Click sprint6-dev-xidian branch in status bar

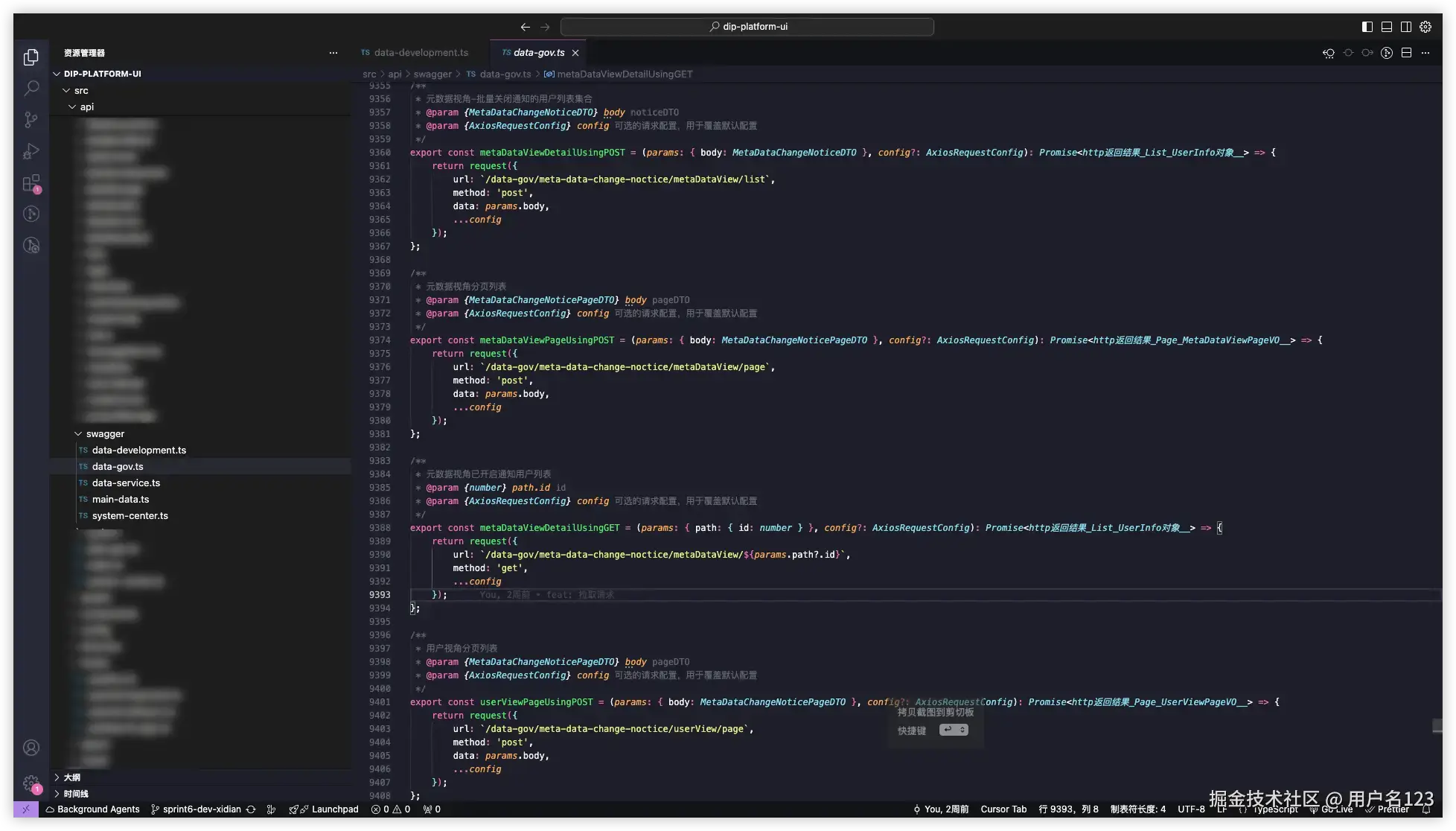[x=202, y=809]
